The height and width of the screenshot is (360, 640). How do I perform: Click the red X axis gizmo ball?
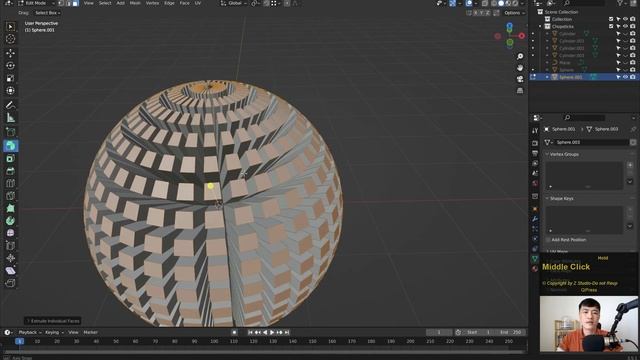tap(522, 36)
